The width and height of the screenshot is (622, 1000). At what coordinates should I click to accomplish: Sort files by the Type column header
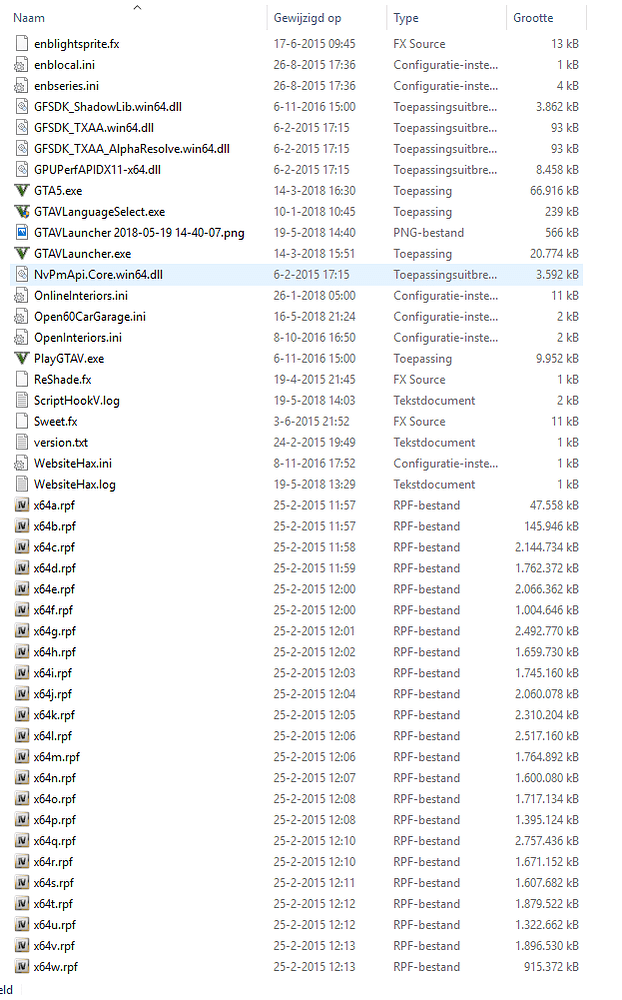406,18
